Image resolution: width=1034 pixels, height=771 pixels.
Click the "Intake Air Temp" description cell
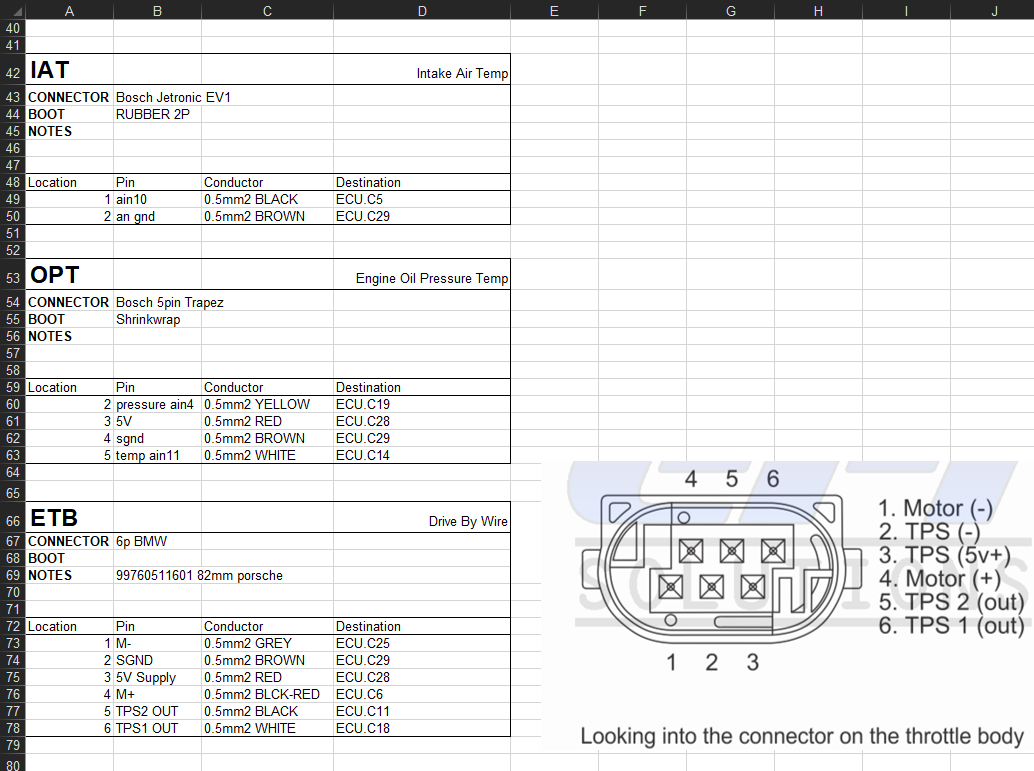(422, 72)
